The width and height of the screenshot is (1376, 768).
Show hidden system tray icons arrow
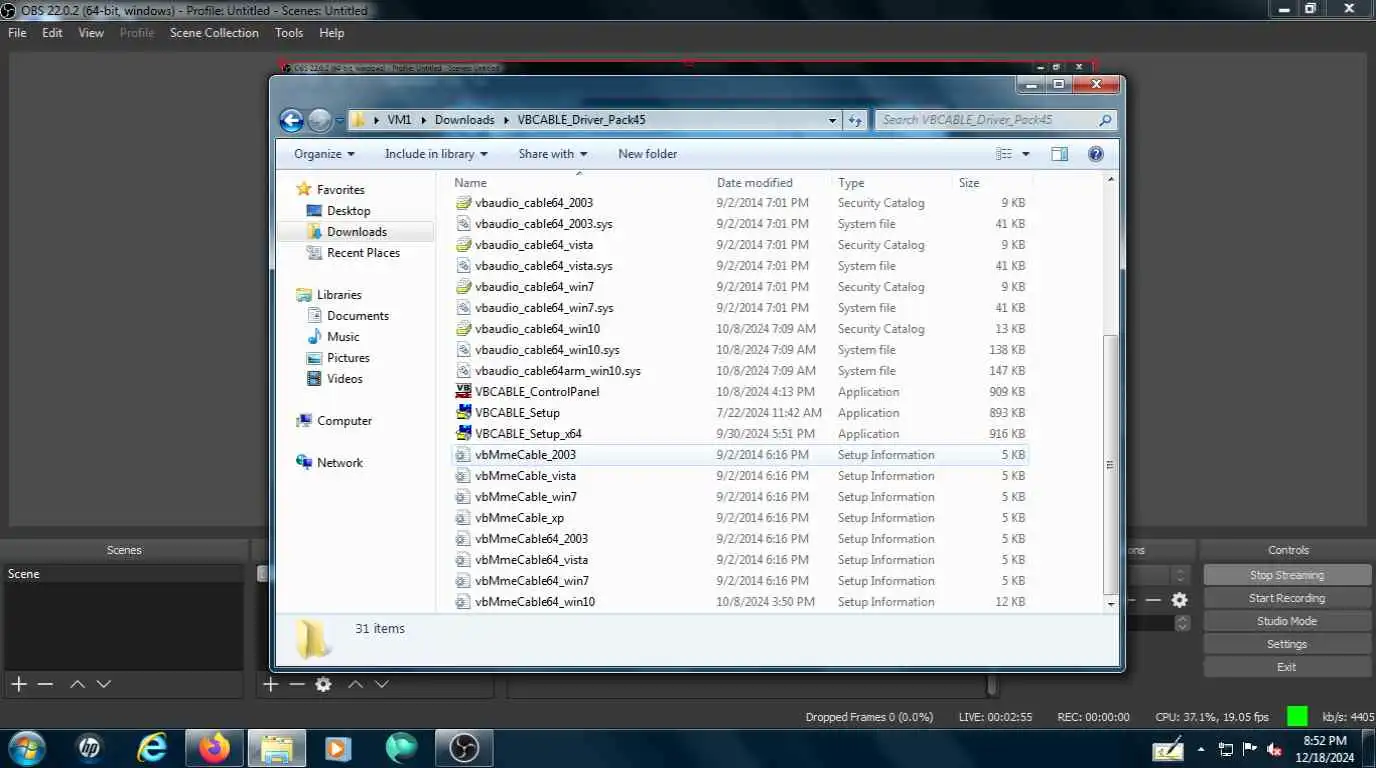[x=1201, y=749]
